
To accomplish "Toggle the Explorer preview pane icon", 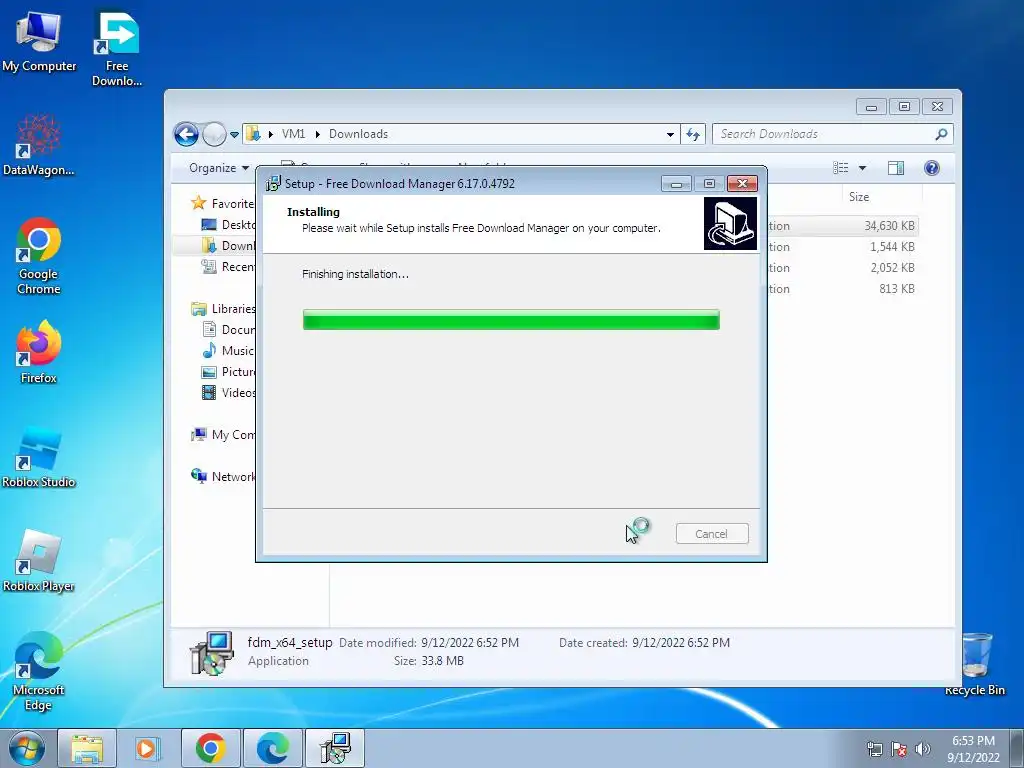I will click(x=896, y=168).
